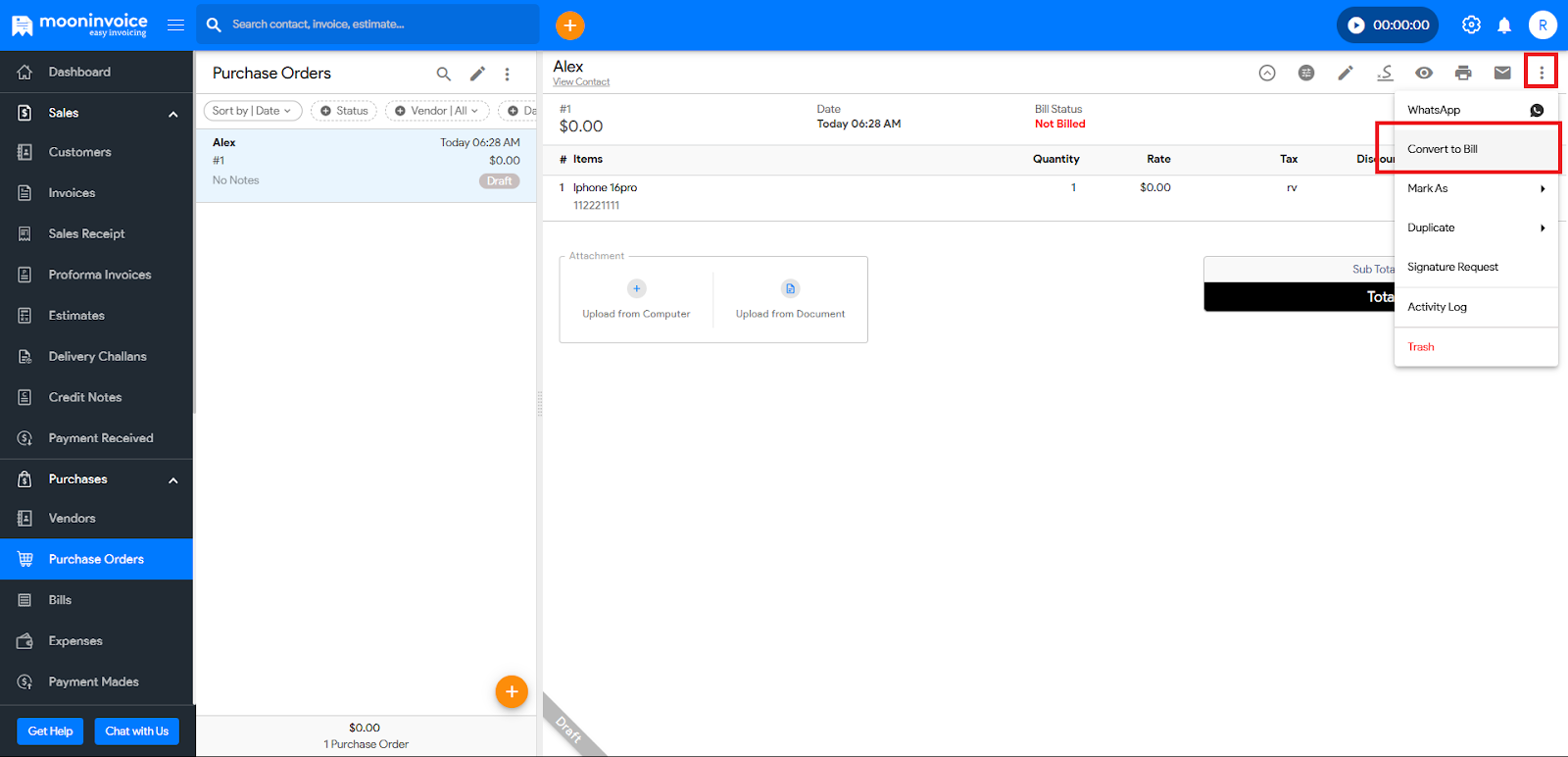
Task: Click the more options kebab in the detail toolbar
Action: click(1542, 73)
